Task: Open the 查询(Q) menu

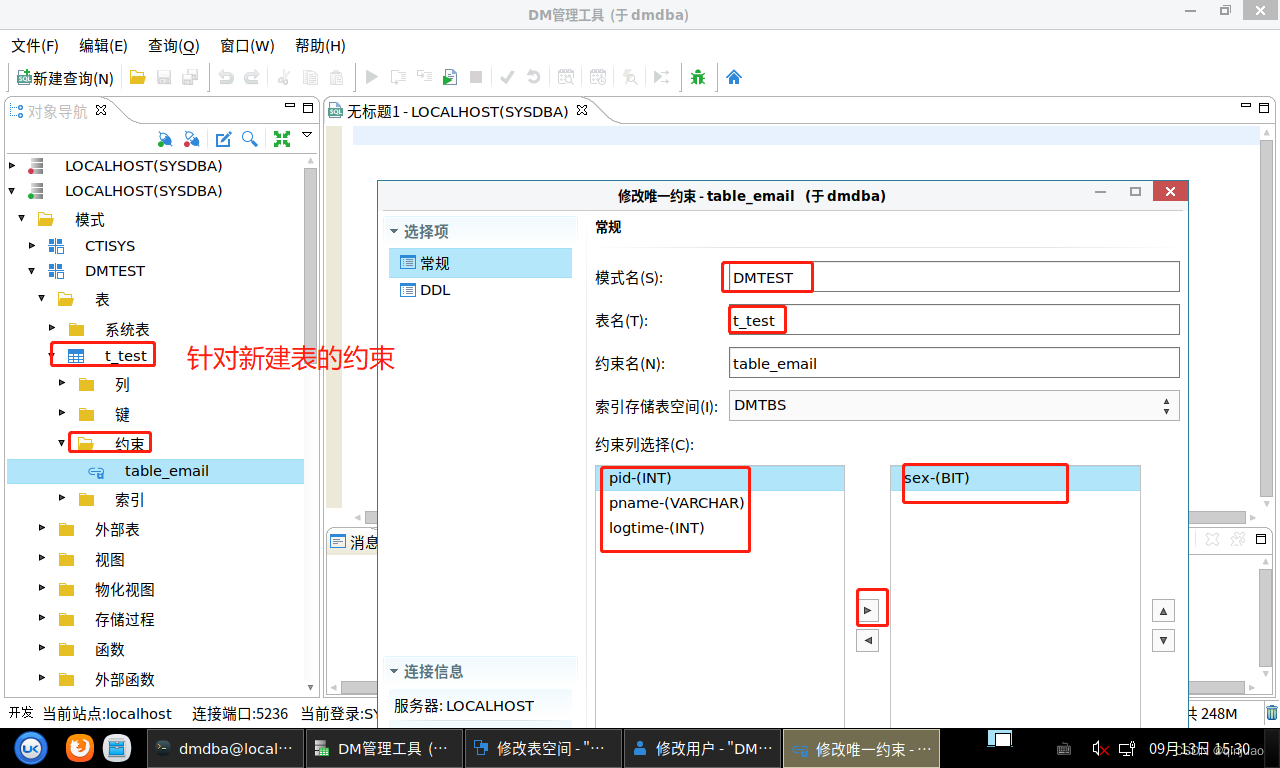Action: (174, 46)
